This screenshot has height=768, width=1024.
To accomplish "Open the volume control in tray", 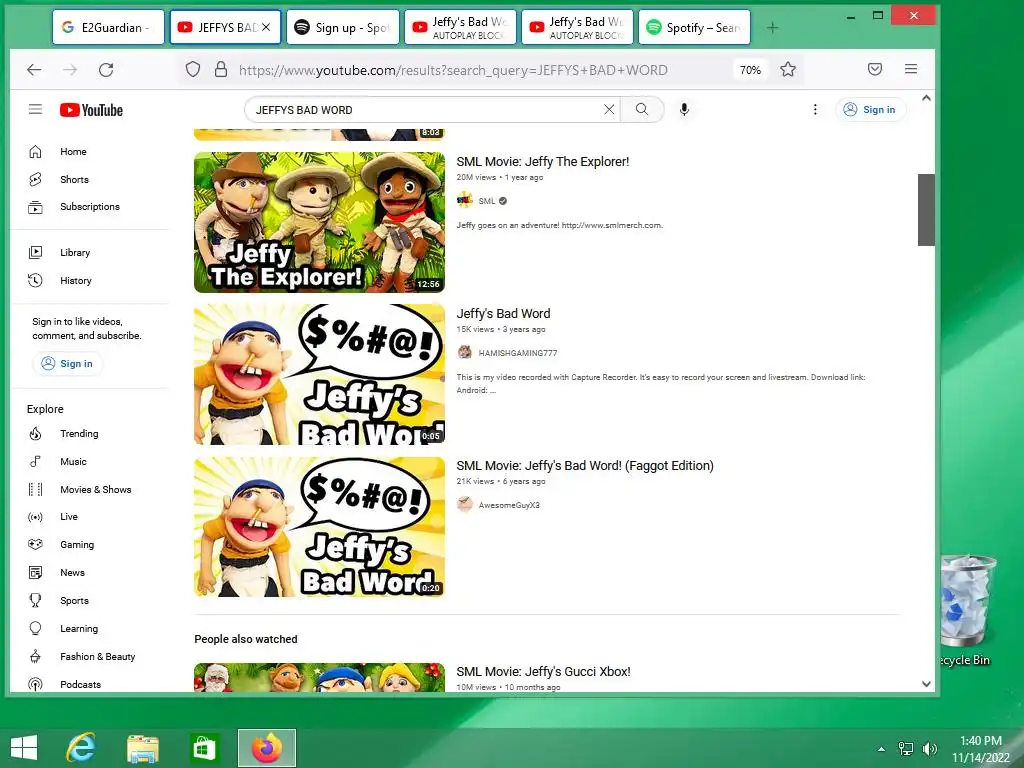I will tap(929, 748).
